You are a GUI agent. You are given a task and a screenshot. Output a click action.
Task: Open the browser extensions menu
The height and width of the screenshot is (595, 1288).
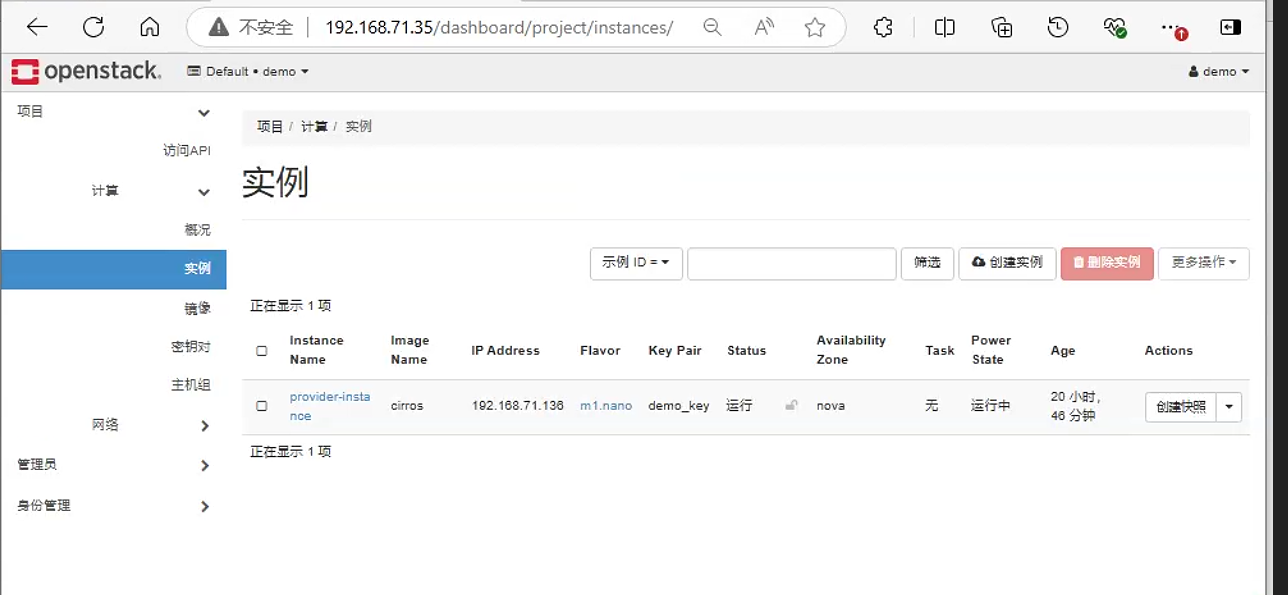coord(883,27)
